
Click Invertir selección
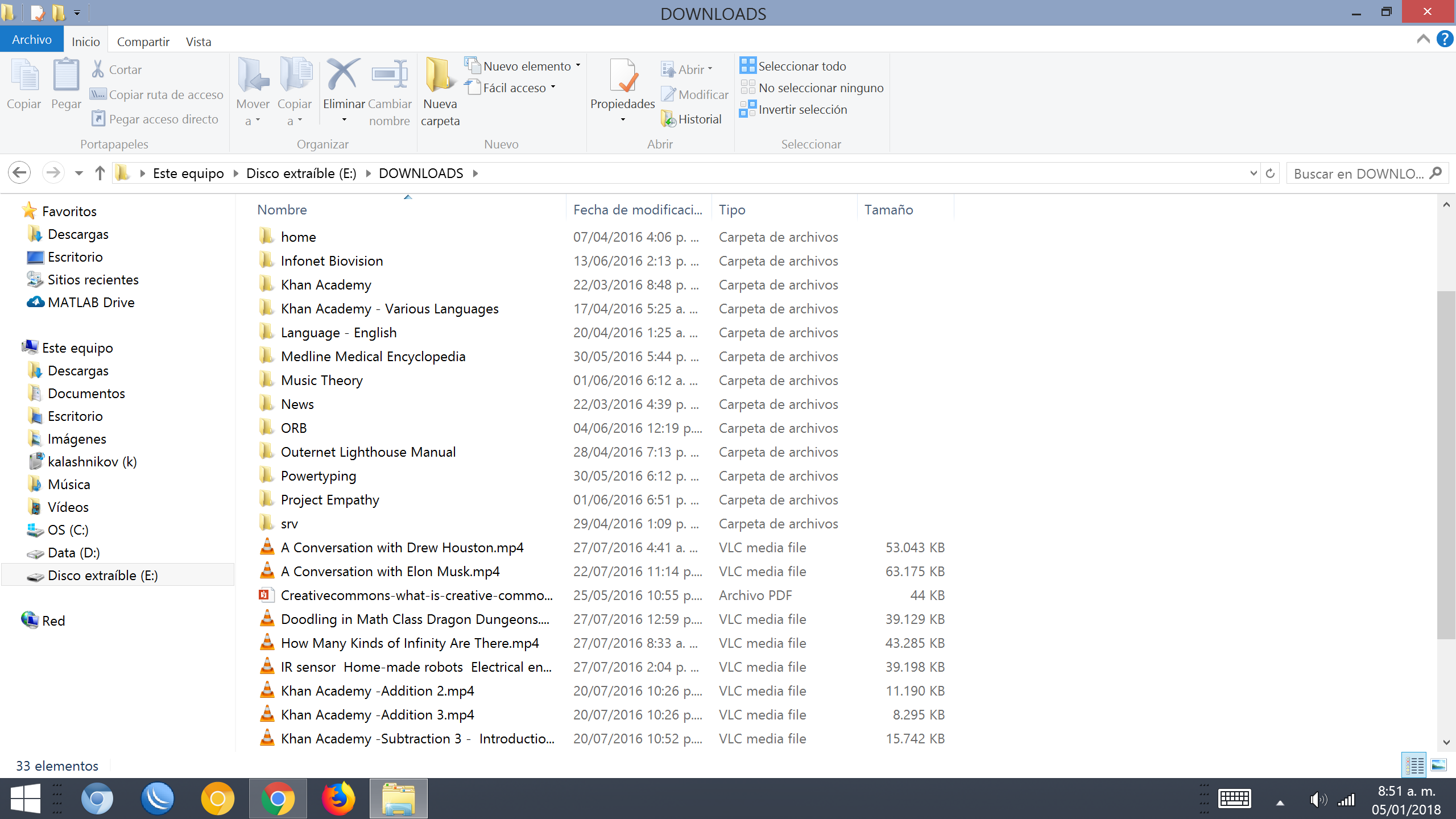point(793,109)
